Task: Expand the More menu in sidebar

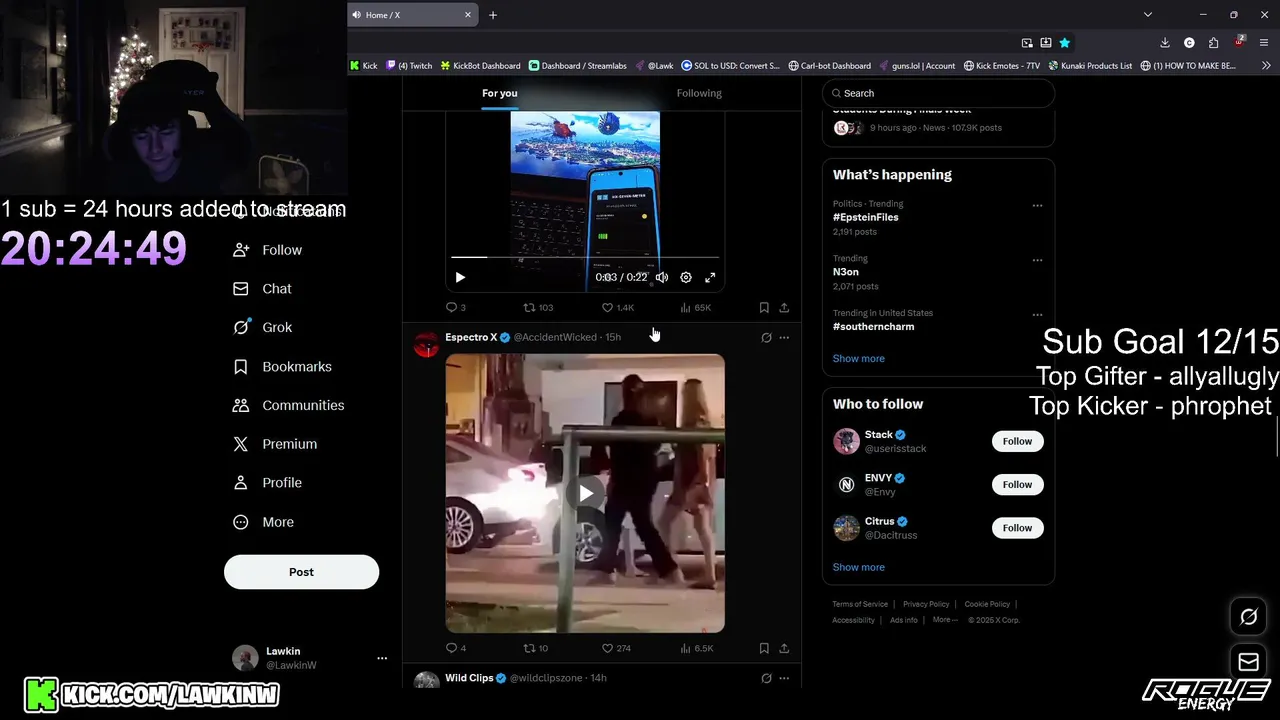Action: (x=263, y=522)
